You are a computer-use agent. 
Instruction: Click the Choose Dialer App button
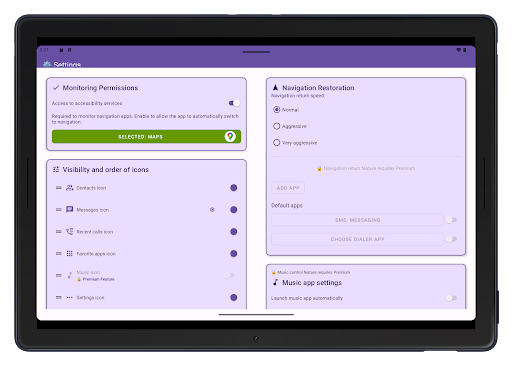[357, 239]
